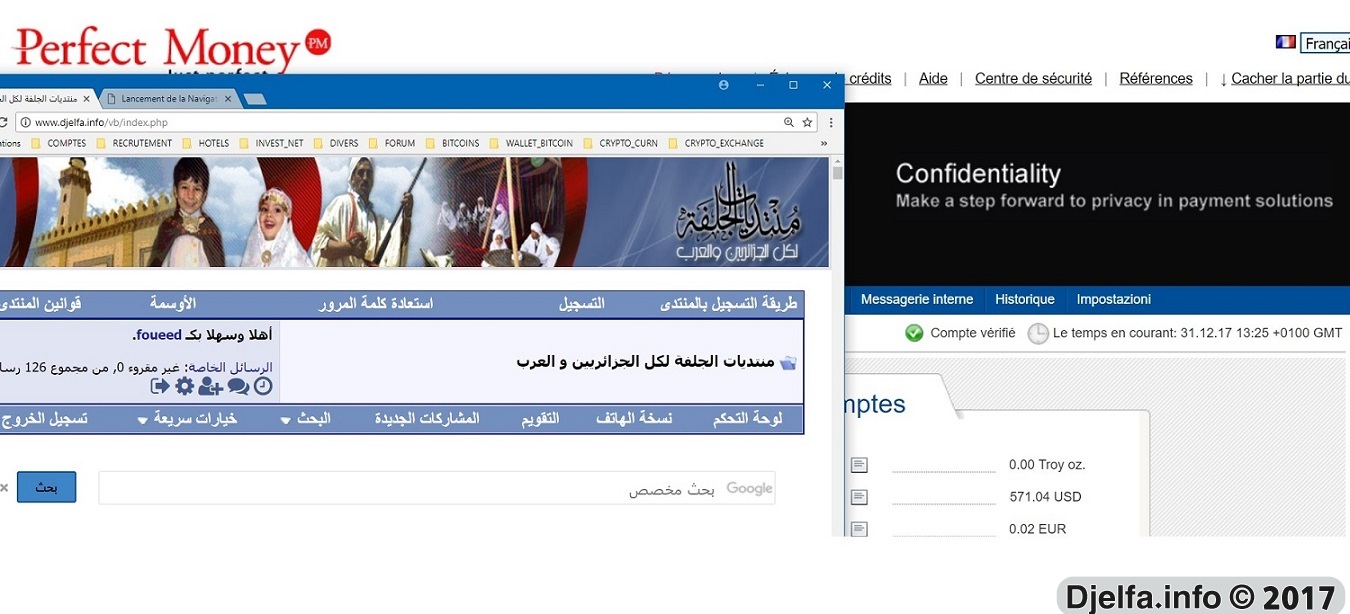Click the statement icon for 571.04 USD
The height and width of the screenshot is (614, 1350).
[x=859, y=497]
